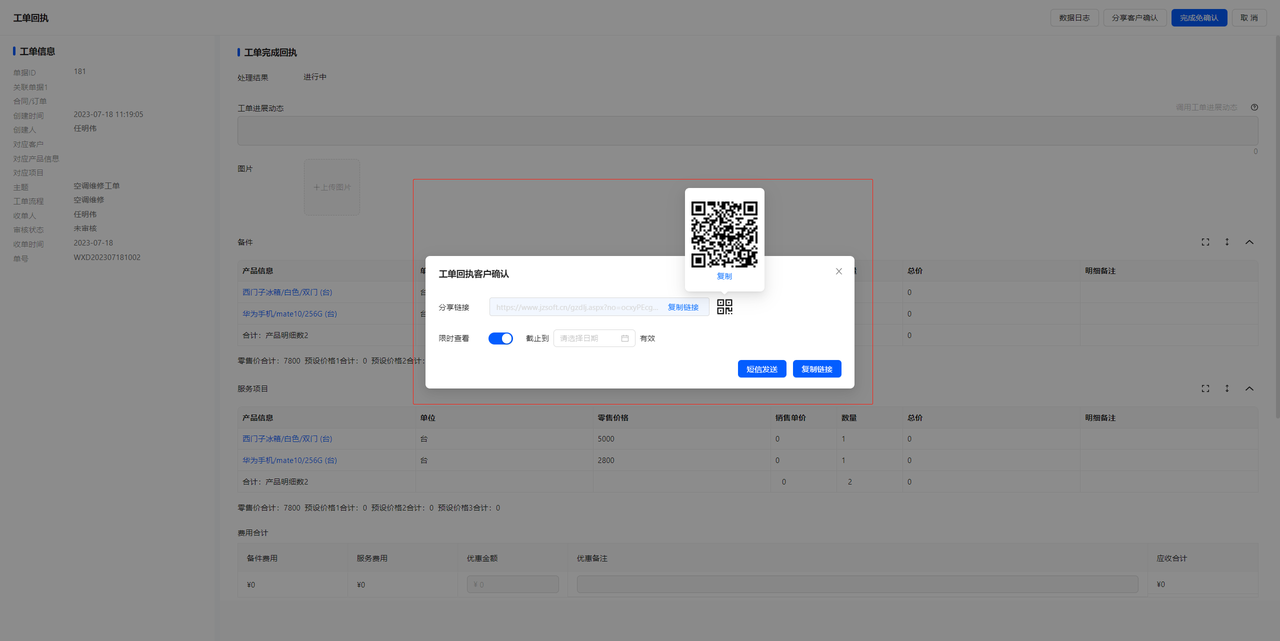Screen dimensions: 1280x641
Task: Open 华为手机/mate10/256G link in 备件 table
Action: [289, 314]
